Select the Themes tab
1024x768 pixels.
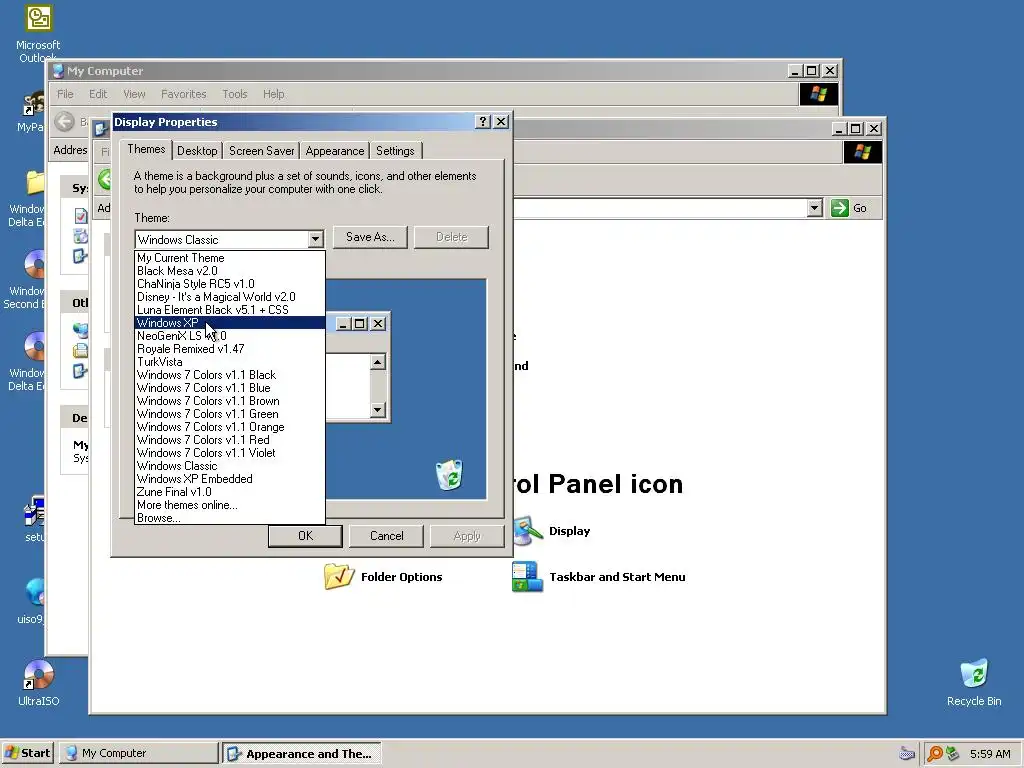coord(146,149)
